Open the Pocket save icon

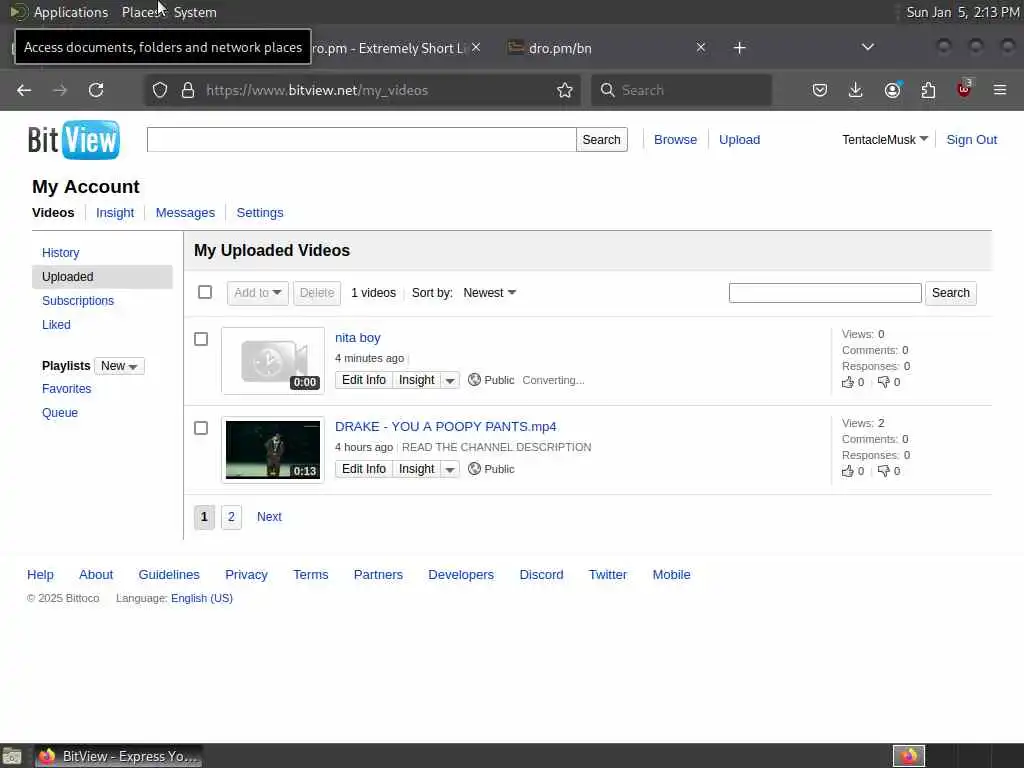[820, 90]
